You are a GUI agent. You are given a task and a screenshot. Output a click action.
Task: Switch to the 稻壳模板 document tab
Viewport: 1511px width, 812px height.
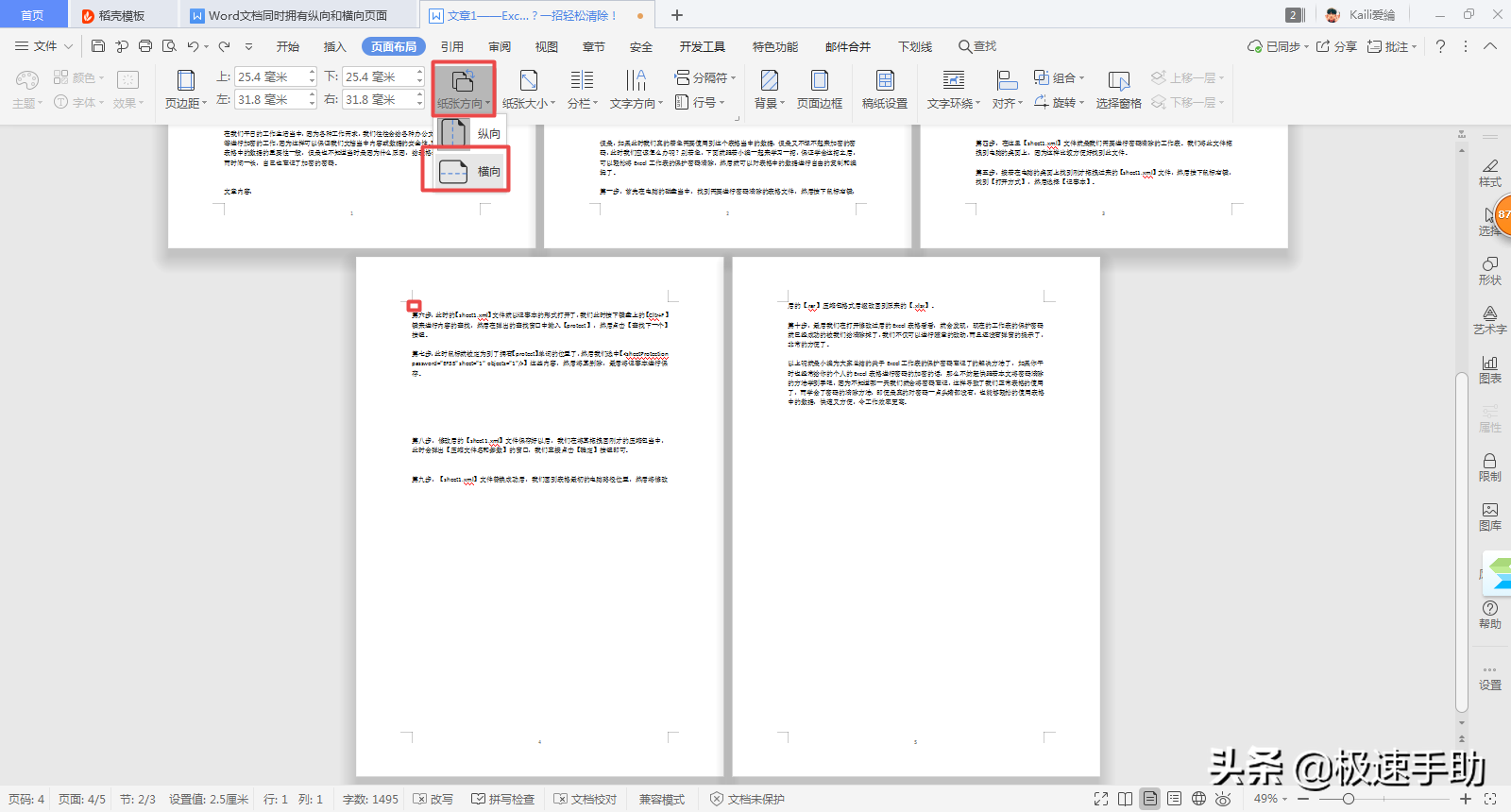click(x=122, y=15)
